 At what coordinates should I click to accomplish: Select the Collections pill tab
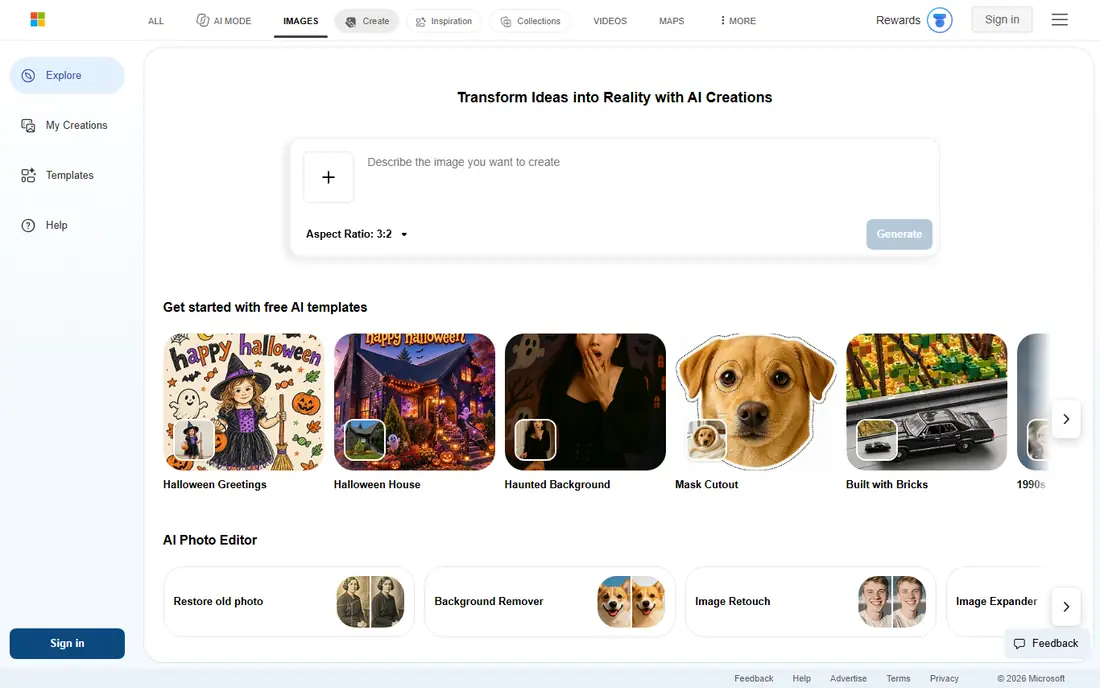pos(530,21)
